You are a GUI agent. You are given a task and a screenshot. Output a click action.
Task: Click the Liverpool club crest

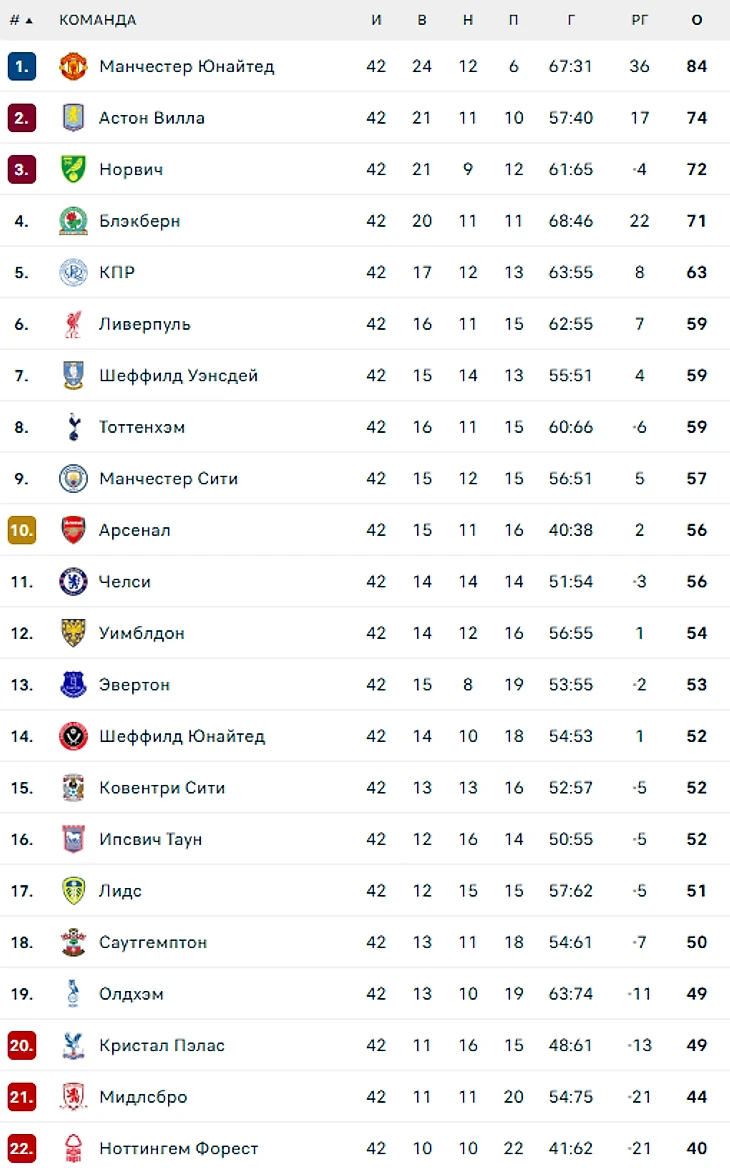[x=73, y=324]
